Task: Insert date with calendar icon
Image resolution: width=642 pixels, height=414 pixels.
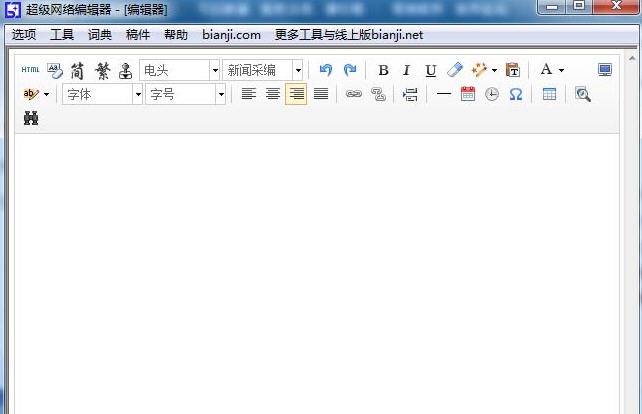Action: pyautogui.click(x=468, y=94)
